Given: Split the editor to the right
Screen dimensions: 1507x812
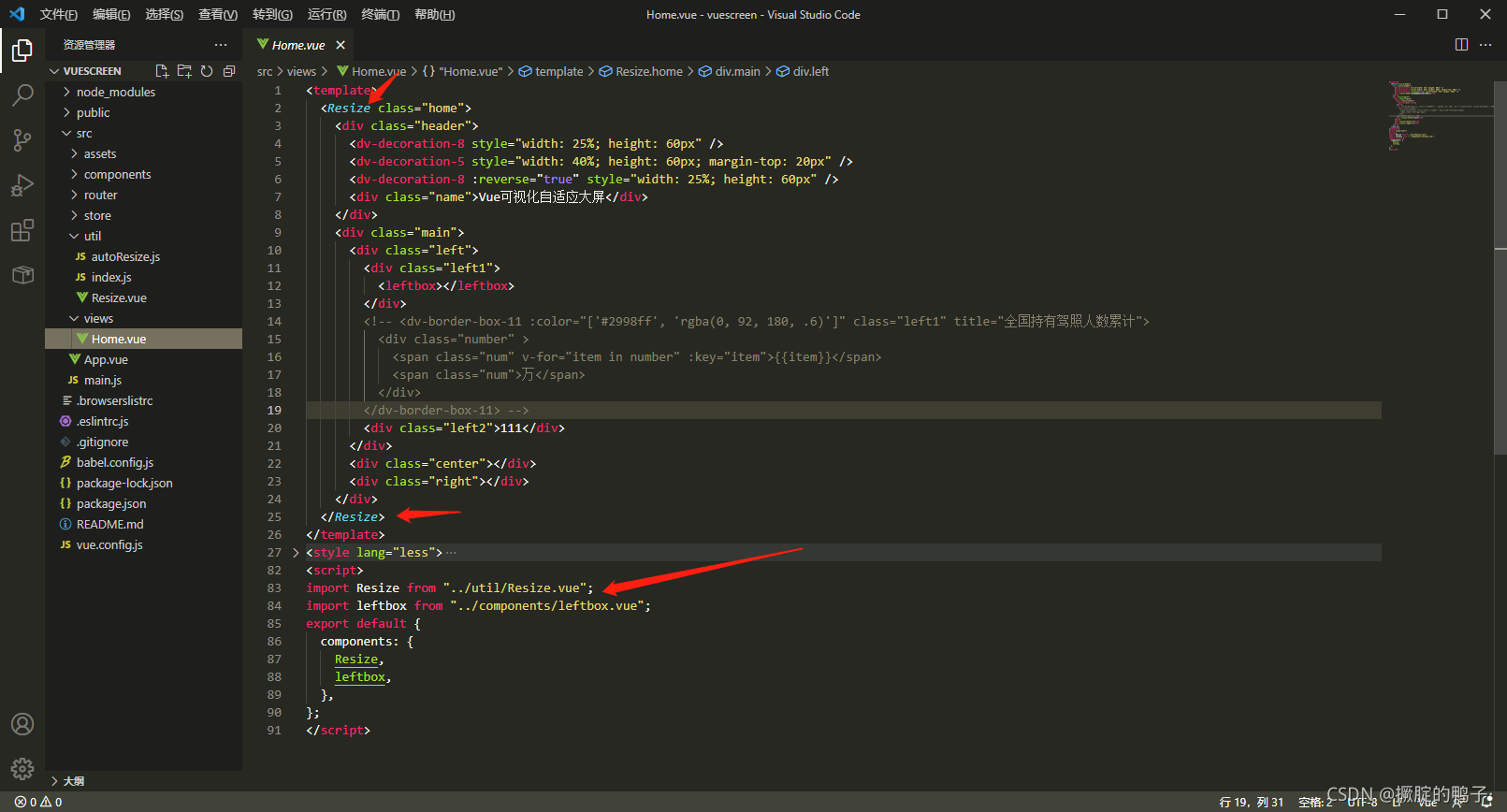Looking at the screenshot, I should tap(1461, 45).
